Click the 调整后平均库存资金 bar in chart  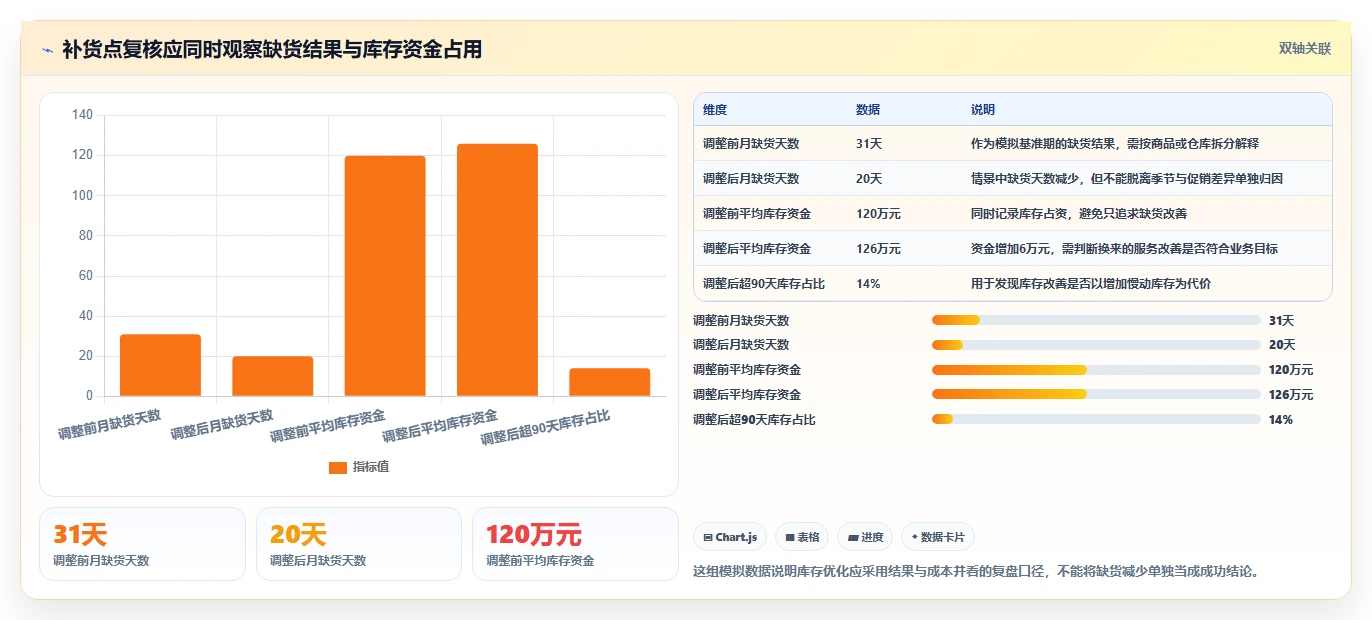point(497,270)
